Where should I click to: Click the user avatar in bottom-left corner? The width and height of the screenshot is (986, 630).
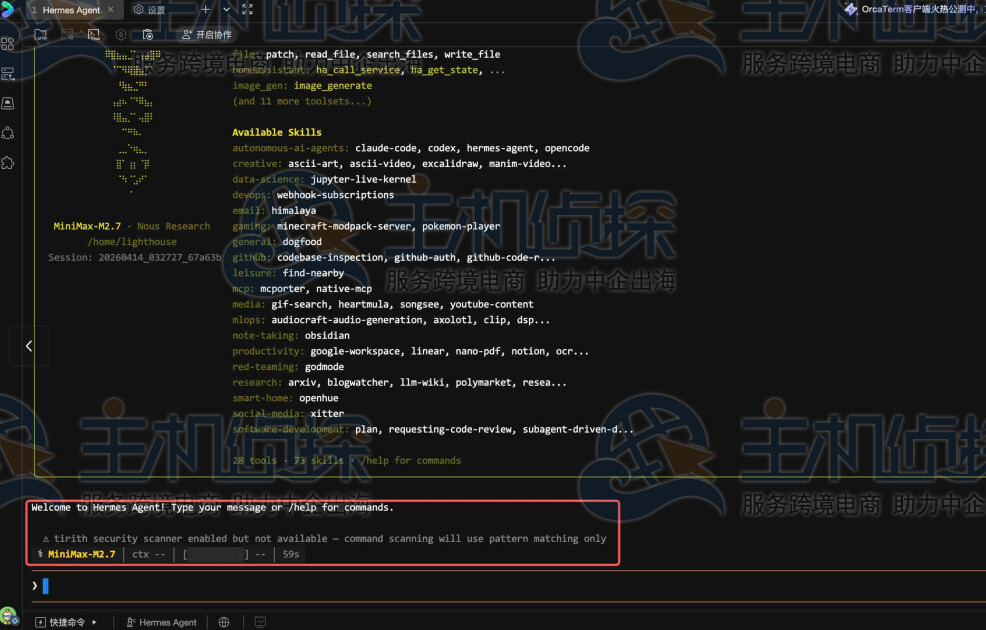click(x=8, y=616)
